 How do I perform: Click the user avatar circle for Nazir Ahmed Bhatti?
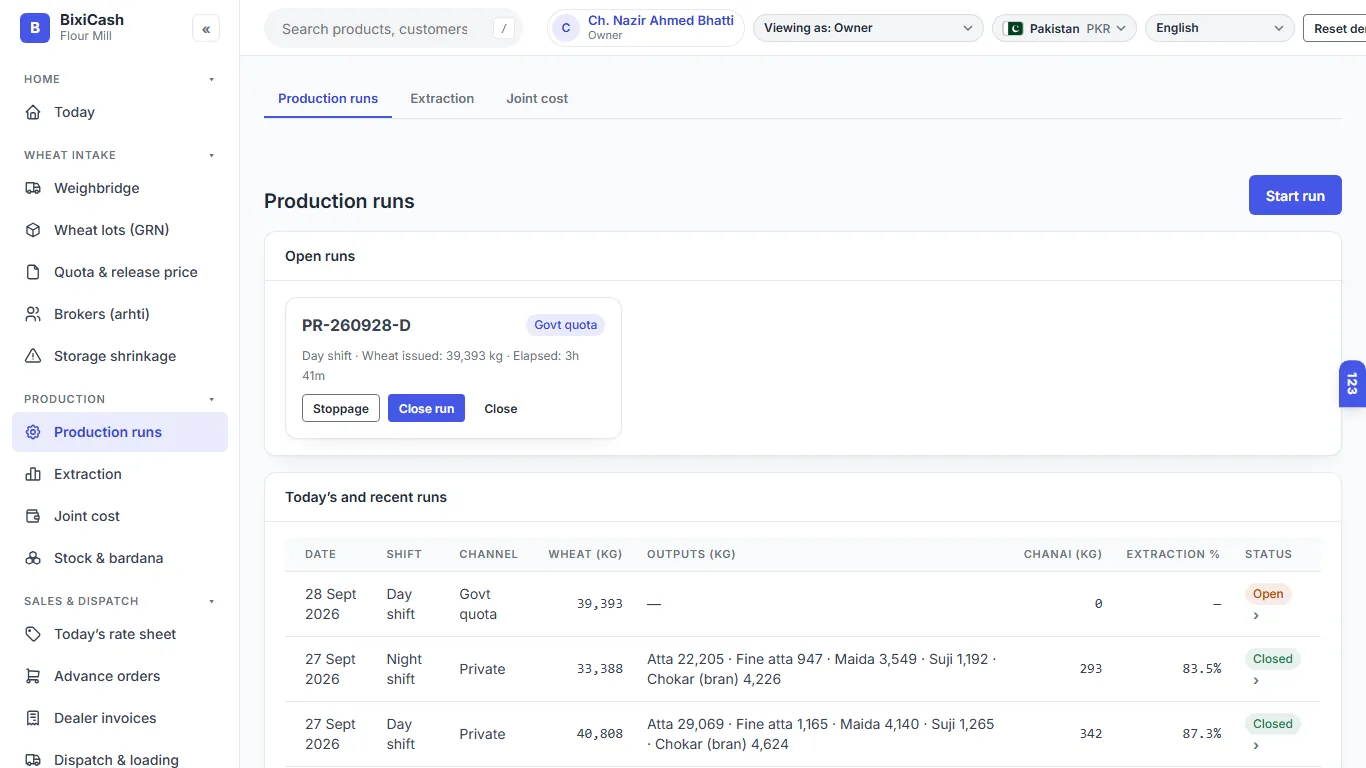tap(566, 28)
